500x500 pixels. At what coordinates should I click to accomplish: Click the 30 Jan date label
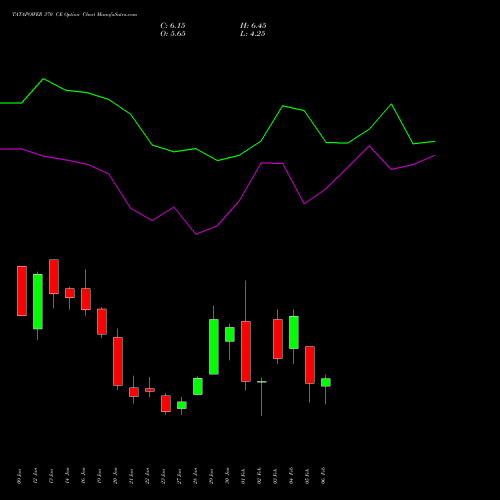tap(228, 476)
